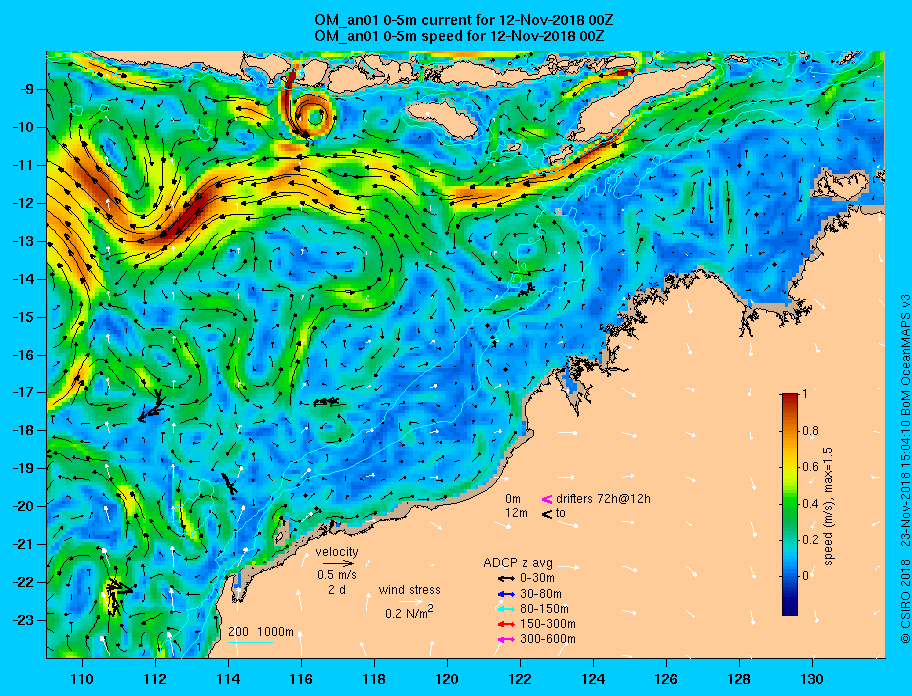Screen dimensions: 912x696
Task: Click the '-12' latitude axis label
Action: coord(23,203)
